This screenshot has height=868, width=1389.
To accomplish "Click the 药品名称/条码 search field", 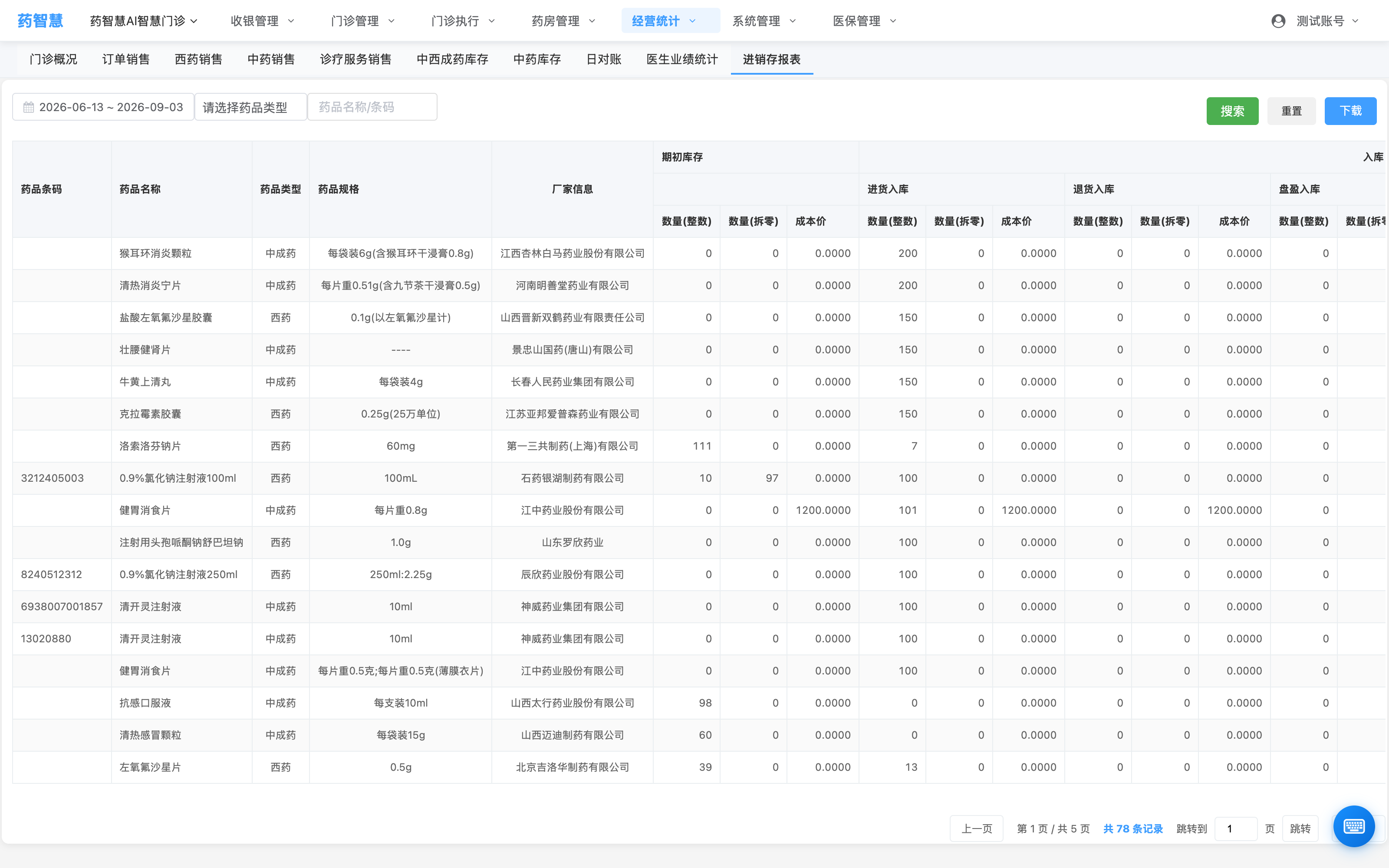I will click(x=372, y=107).
